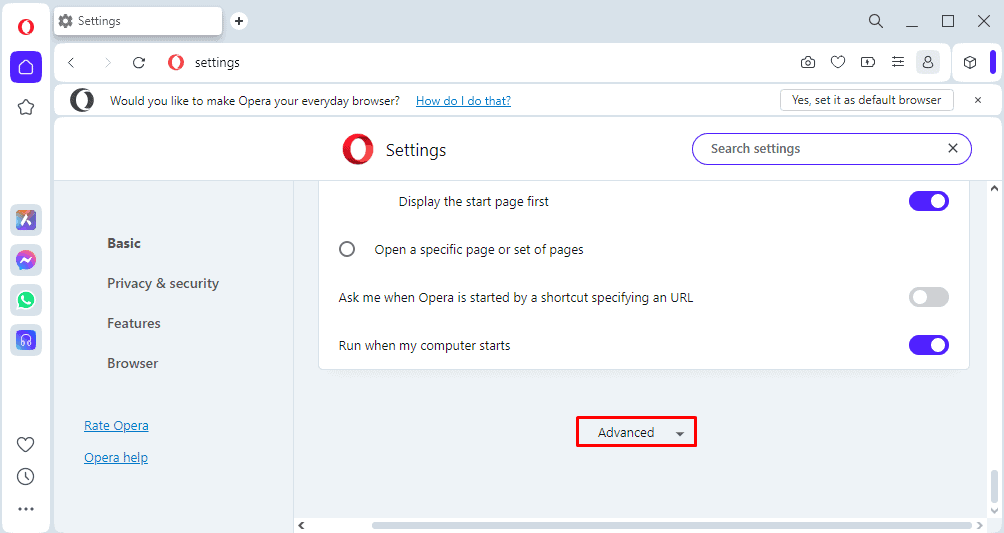The image size is (1004, 533).
Task: Open the Pinboards heart in the sidebar bottom
Action: 26,444
